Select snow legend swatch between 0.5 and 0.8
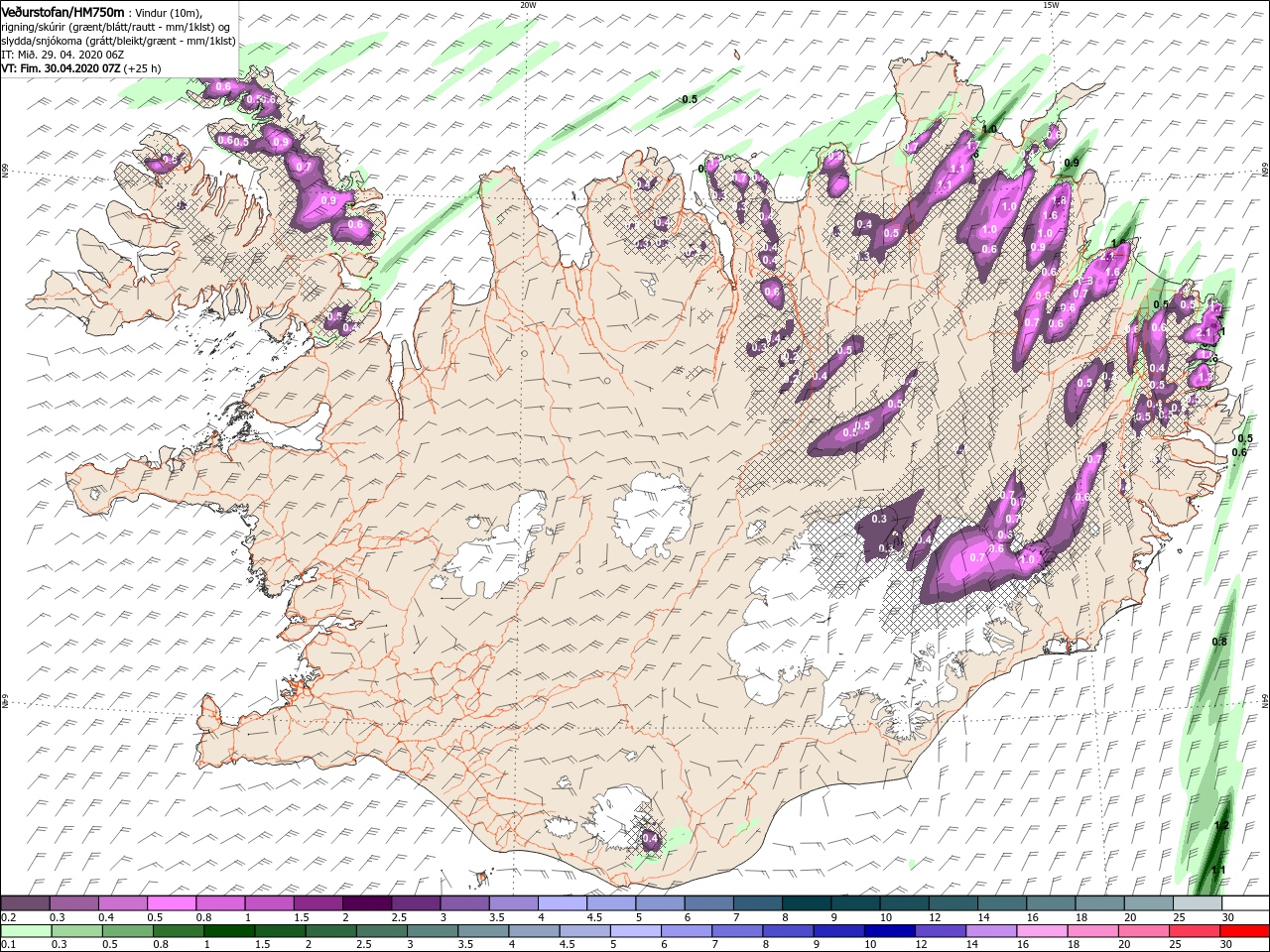Image resolution: width=1270 pixels, height=952 pixels. [x=172, y=903]
